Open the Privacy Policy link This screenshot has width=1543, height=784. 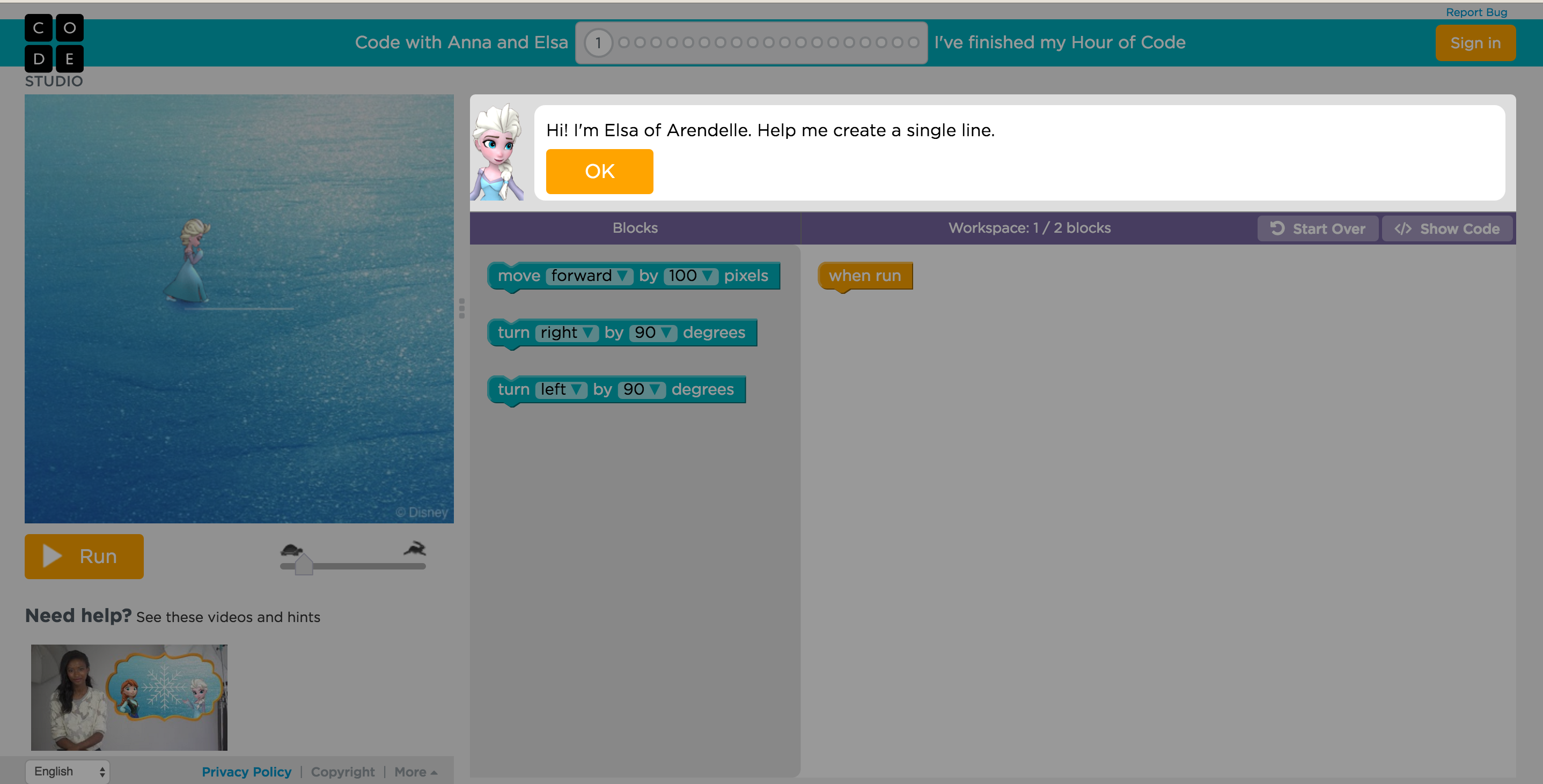(246, 772)
